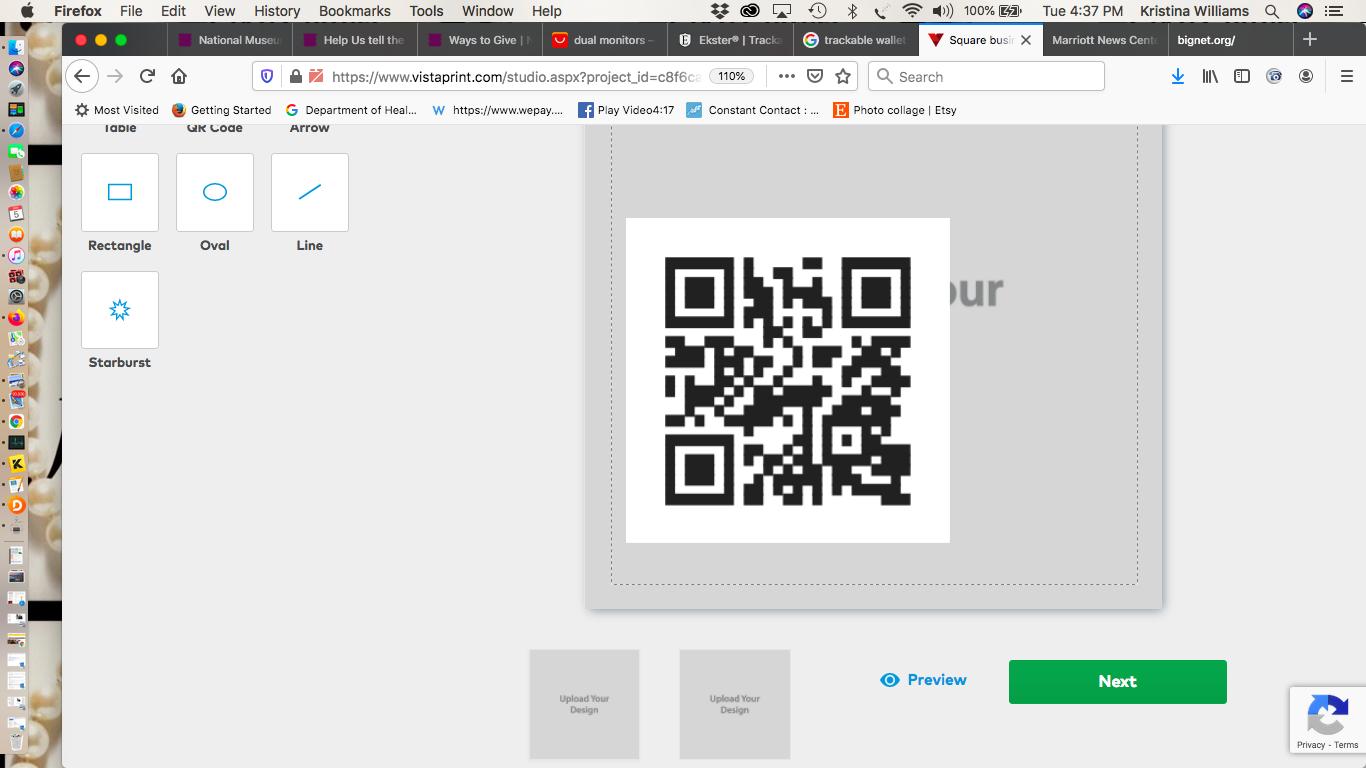Screen dimensions: 1366x768
Task: Switch to the Ways to Give tab
Action: pos(479,40)
